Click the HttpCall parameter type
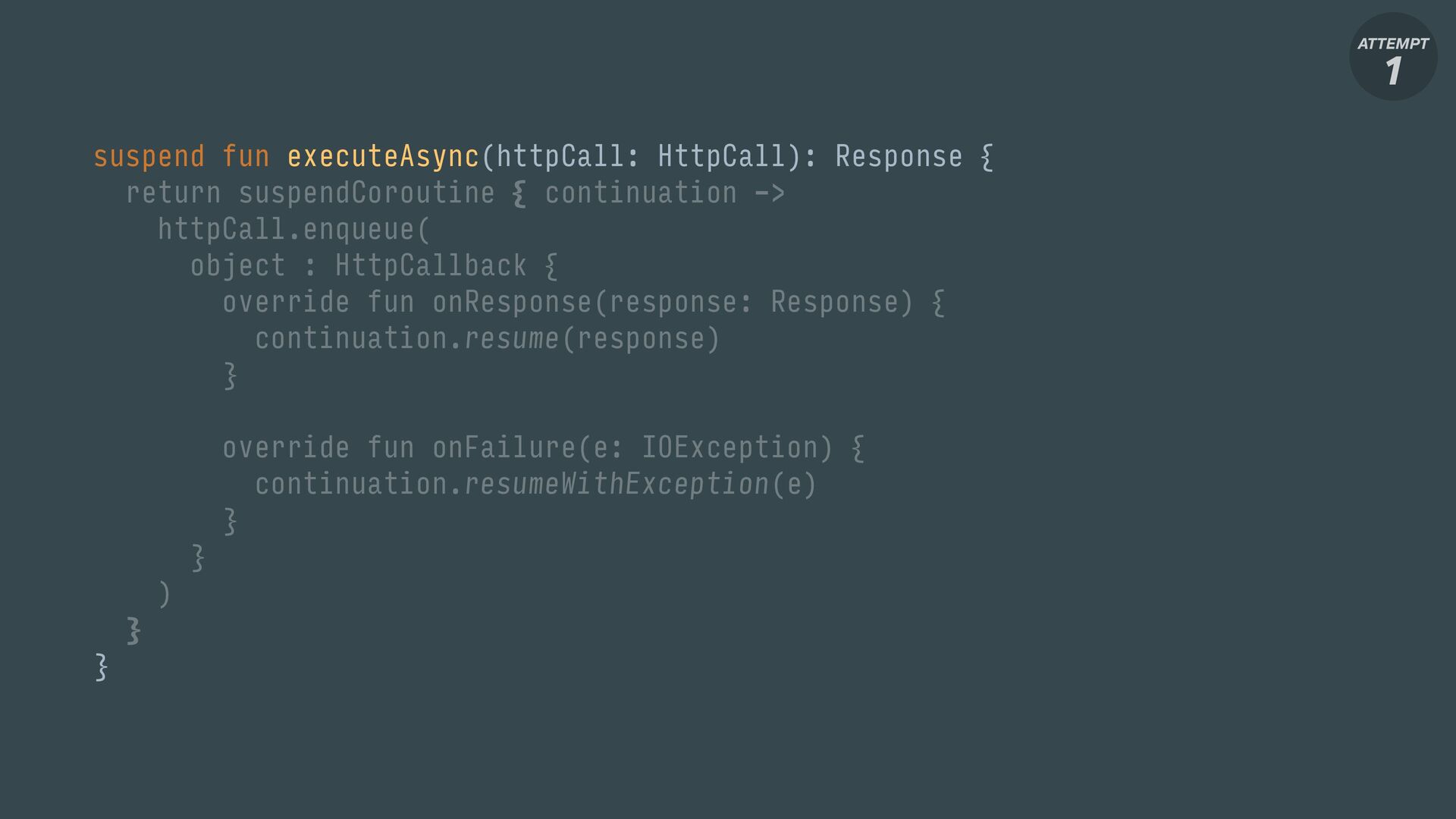 pyautogui.click(x=721, y=156)
